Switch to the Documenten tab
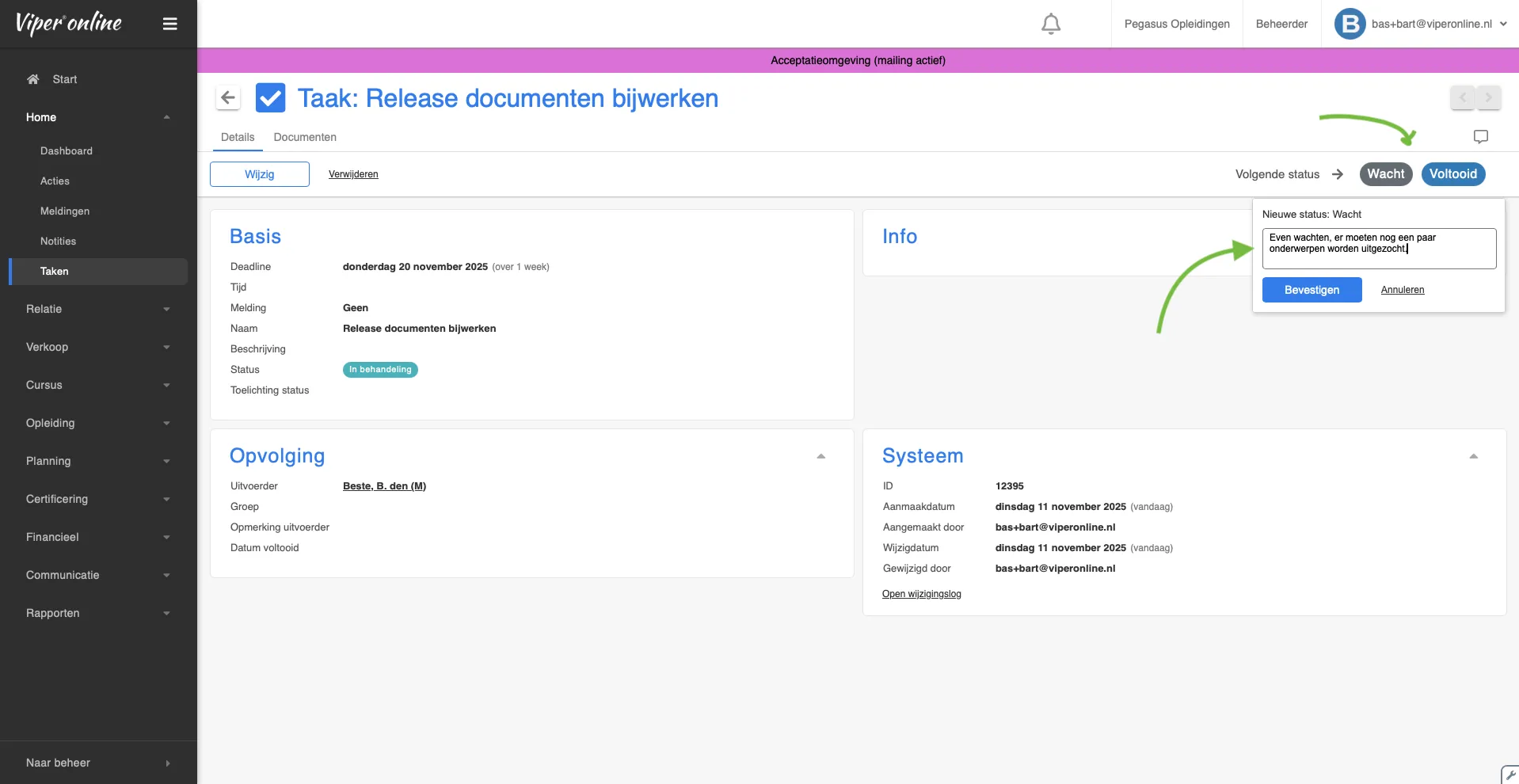The height and width of the screenshot is (784, 1519). click(305, 137)
